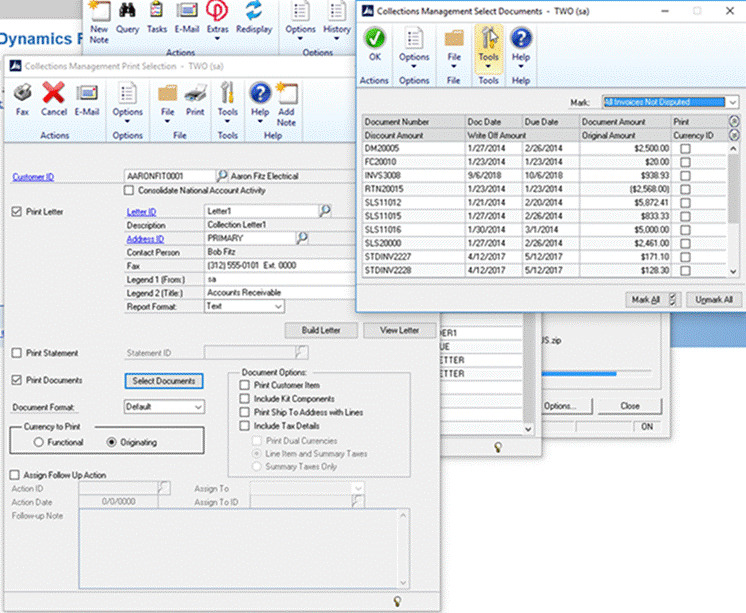This screenshot has width=746, height=613.
Task: Click the Tasks icon in main ribbon
Action: pos(157,11)
